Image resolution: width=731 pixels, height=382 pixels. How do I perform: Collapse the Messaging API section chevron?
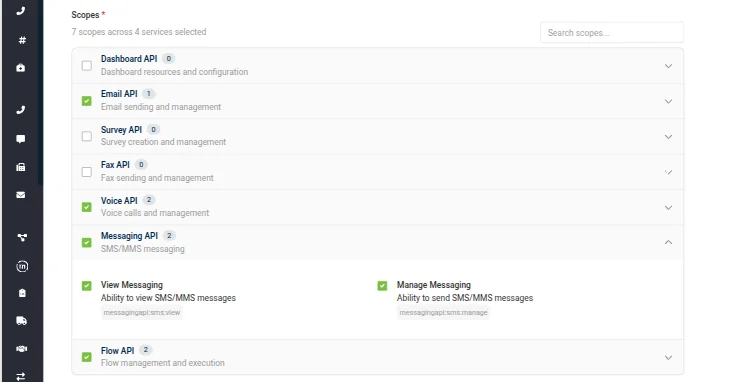click(668, 242)
